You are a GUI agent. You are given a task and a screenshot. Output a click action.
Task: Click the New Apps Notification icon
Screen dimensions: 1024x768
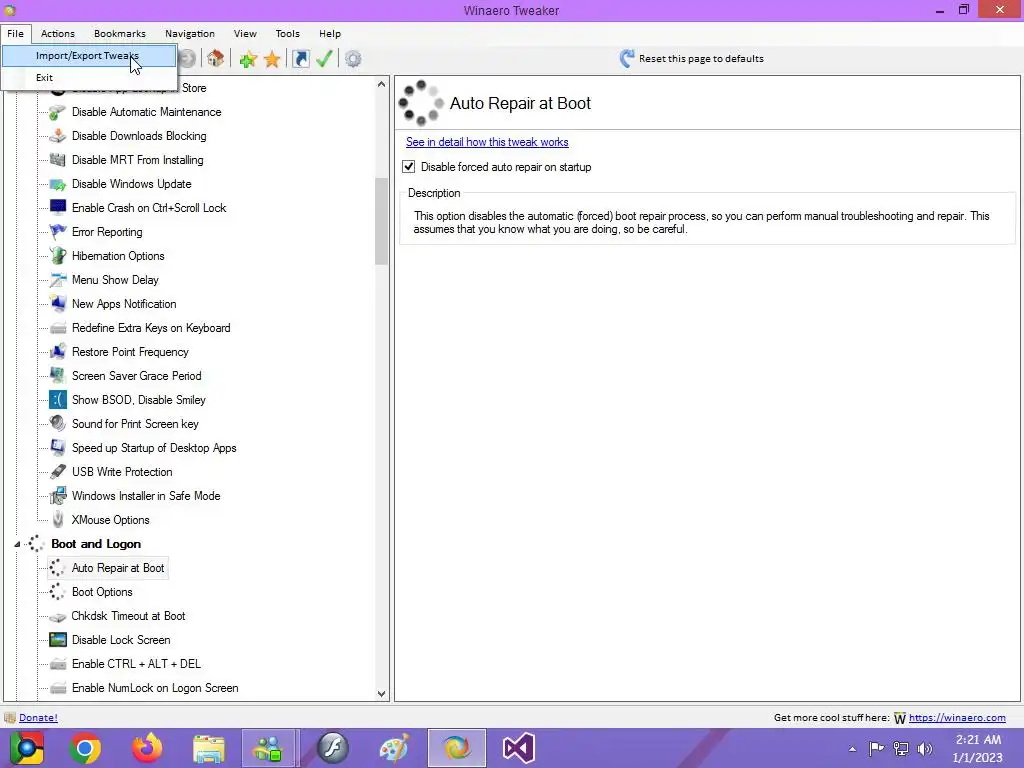click(57, 304)
